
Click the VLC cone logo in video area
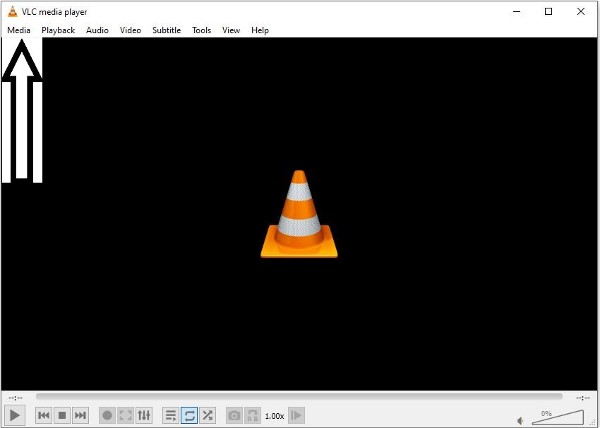(x=299, y=214)
